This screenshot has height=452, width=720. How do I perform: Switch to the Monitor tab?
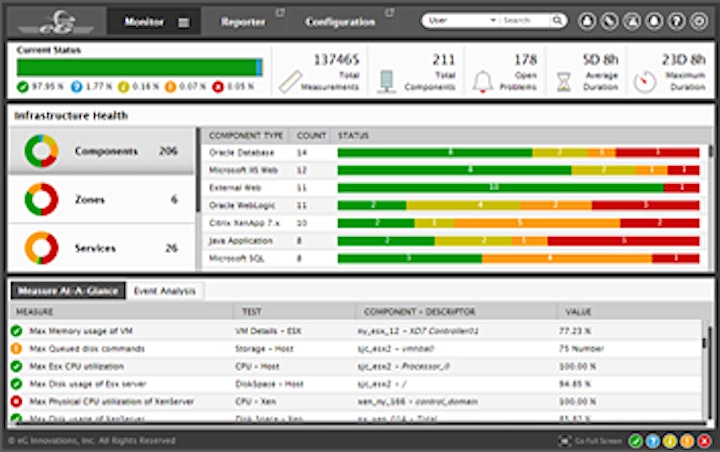click(x=153, y=22)
